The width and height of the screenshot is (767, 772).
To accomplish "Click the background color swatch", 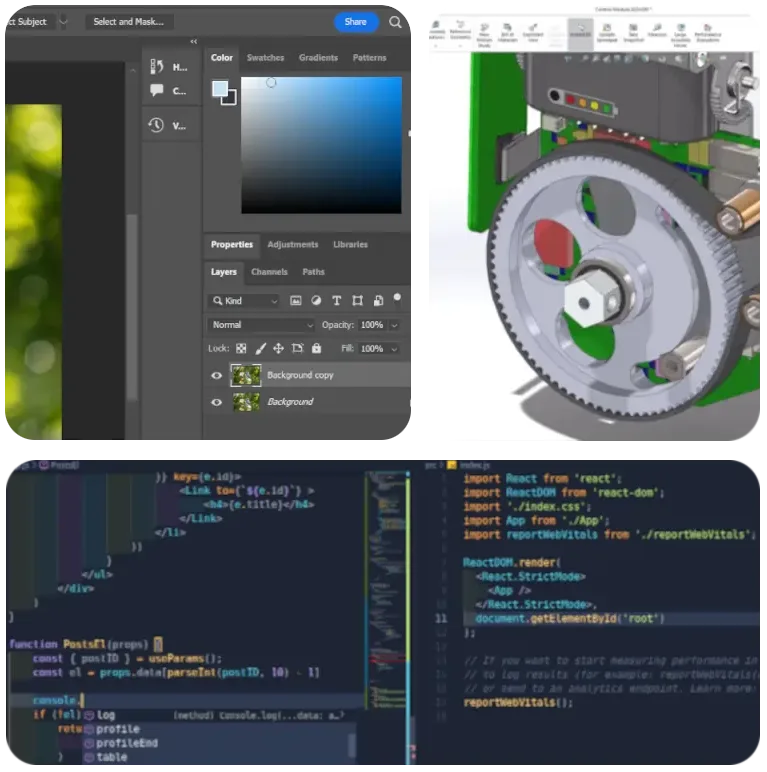I will (231, 100).
